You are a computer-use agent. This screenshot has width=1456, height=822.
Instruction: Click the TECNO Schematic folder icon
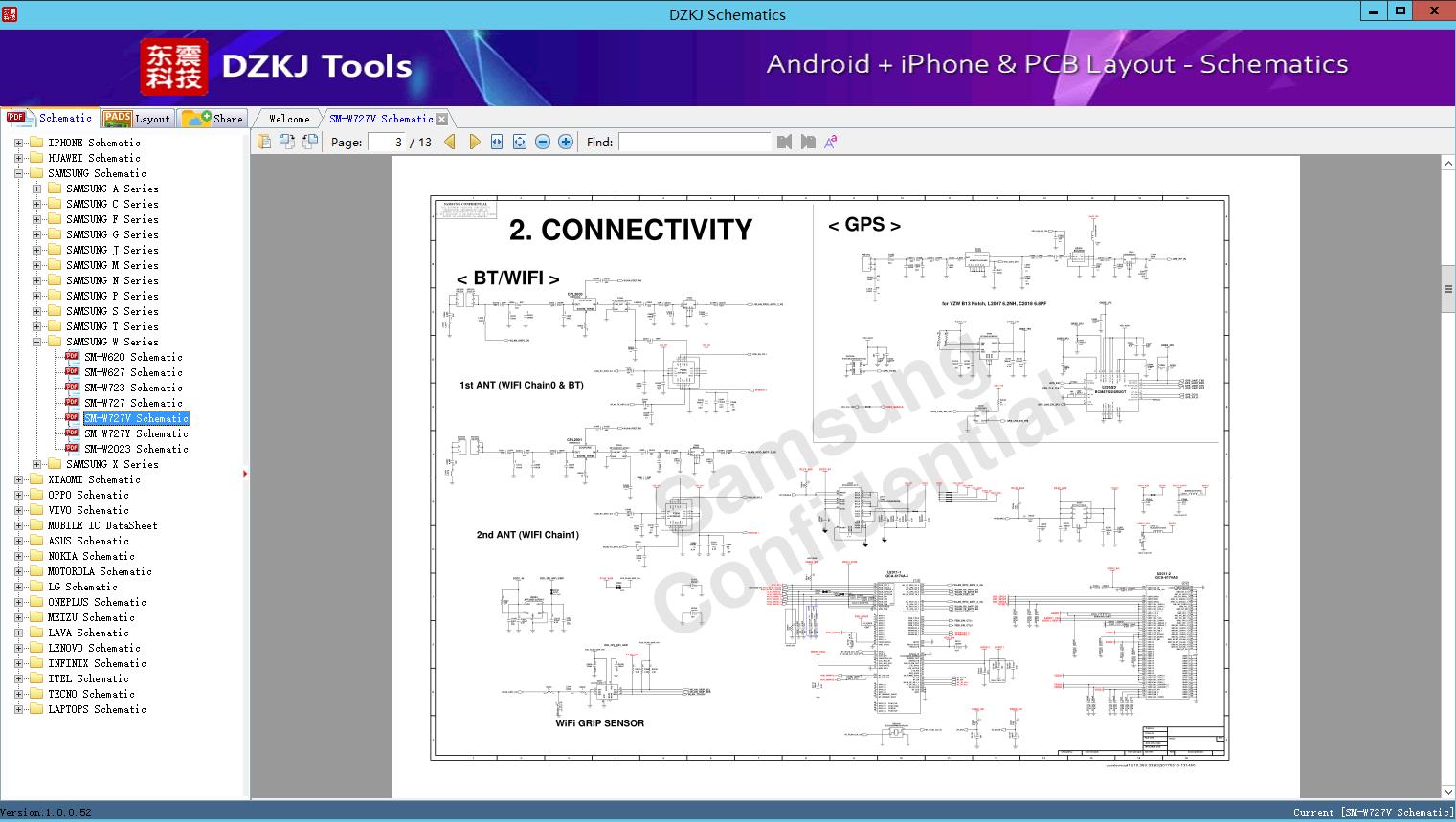[x=36, y=694]
